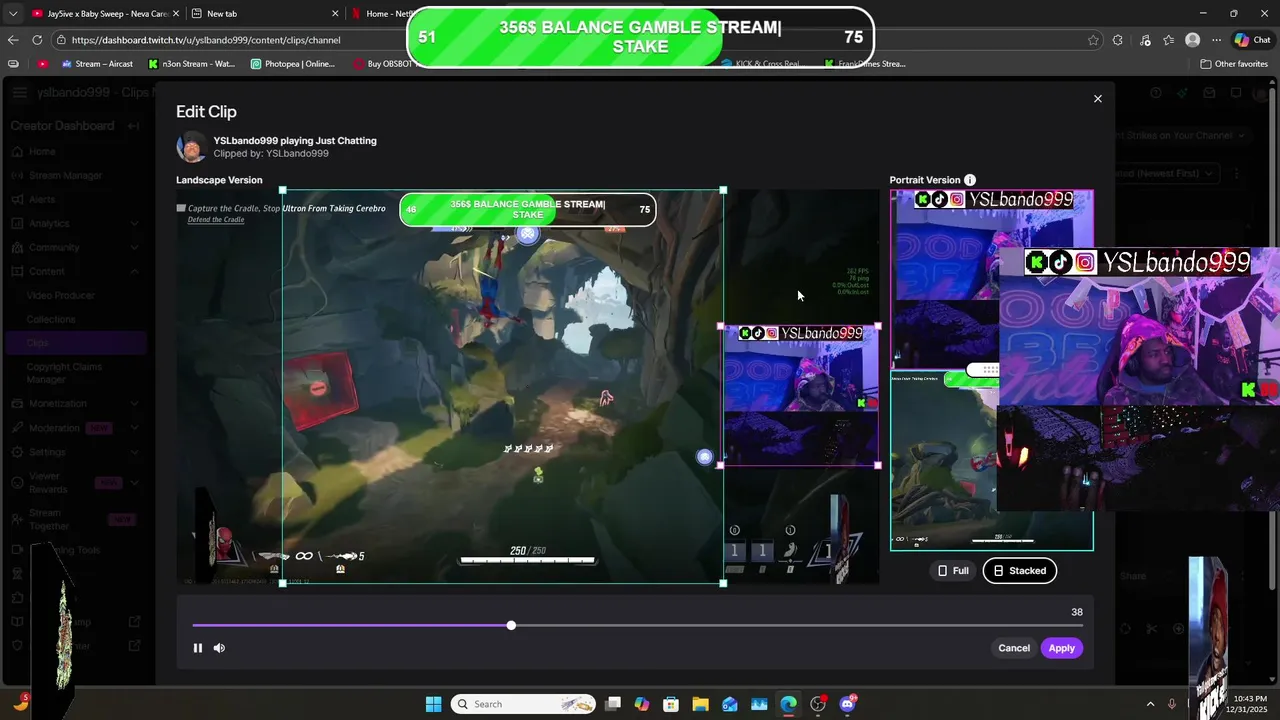
Task: Open Video Producer under Content
Action: (61, 295)
